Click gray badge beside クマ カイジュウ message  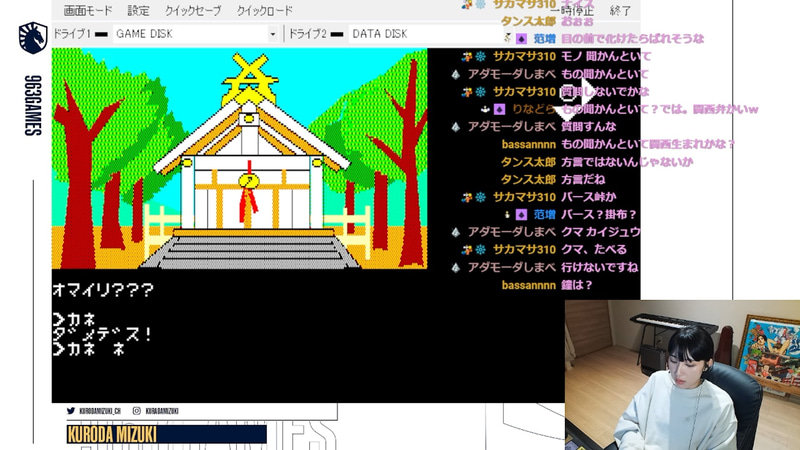coord(456,233)
